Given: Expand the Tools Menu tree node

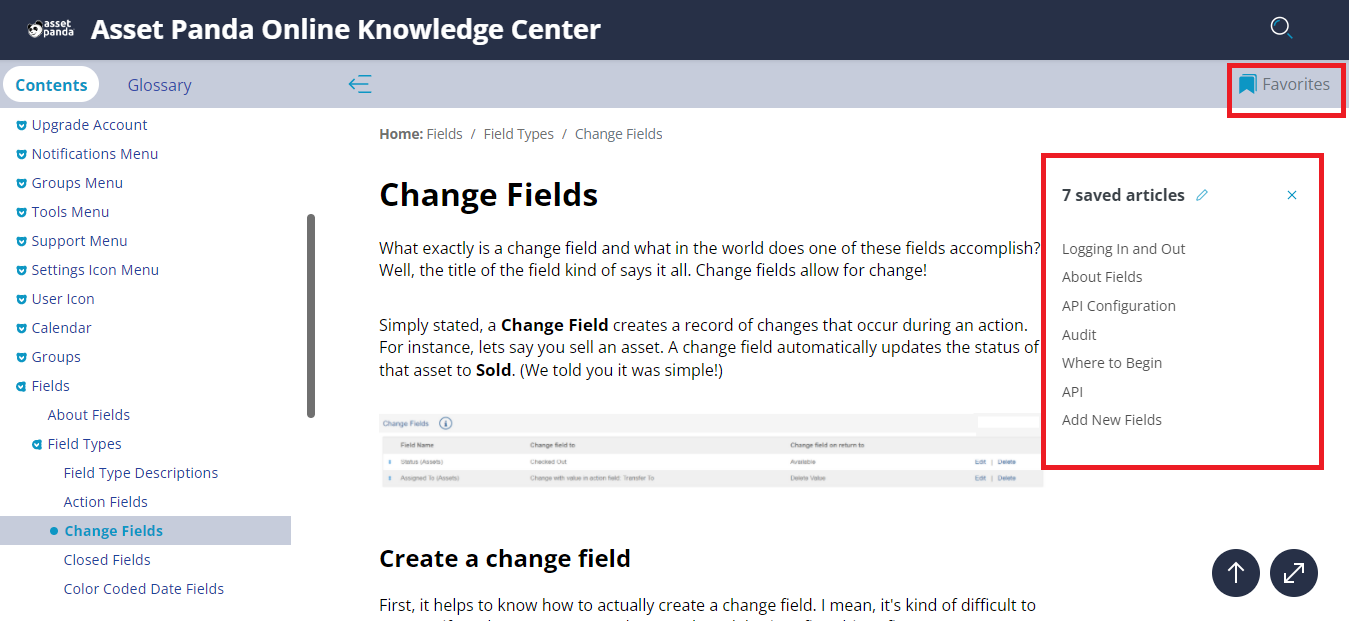Looking at the screenshot, I should [22, 212].
